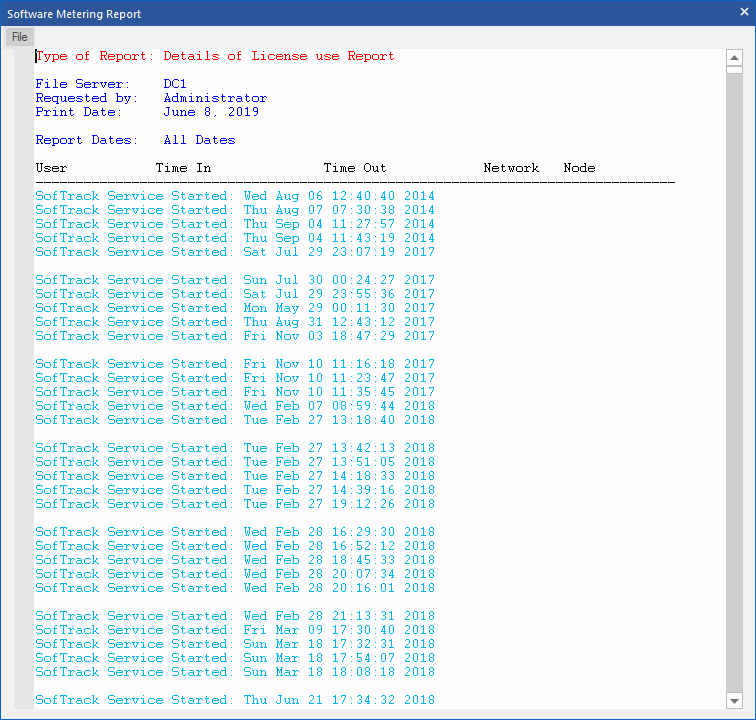Image resolution: width=756 pixels, height=720 pixels.
Task: Click the Tue Feb 27 14:18:33 2018 entry
Action: [235, 476]
